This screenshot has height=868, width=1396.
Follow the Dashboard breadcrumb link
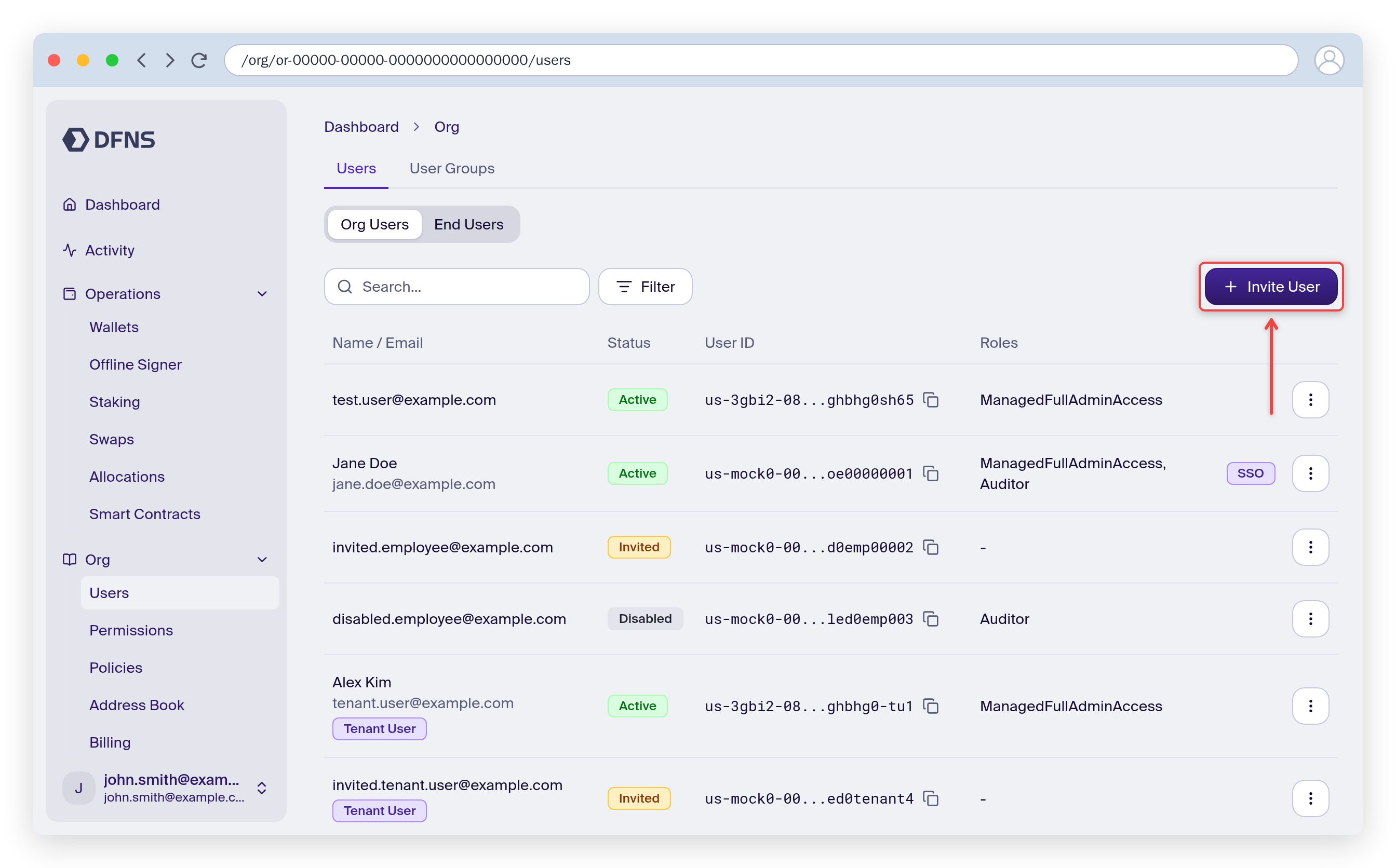click(361, 127)
